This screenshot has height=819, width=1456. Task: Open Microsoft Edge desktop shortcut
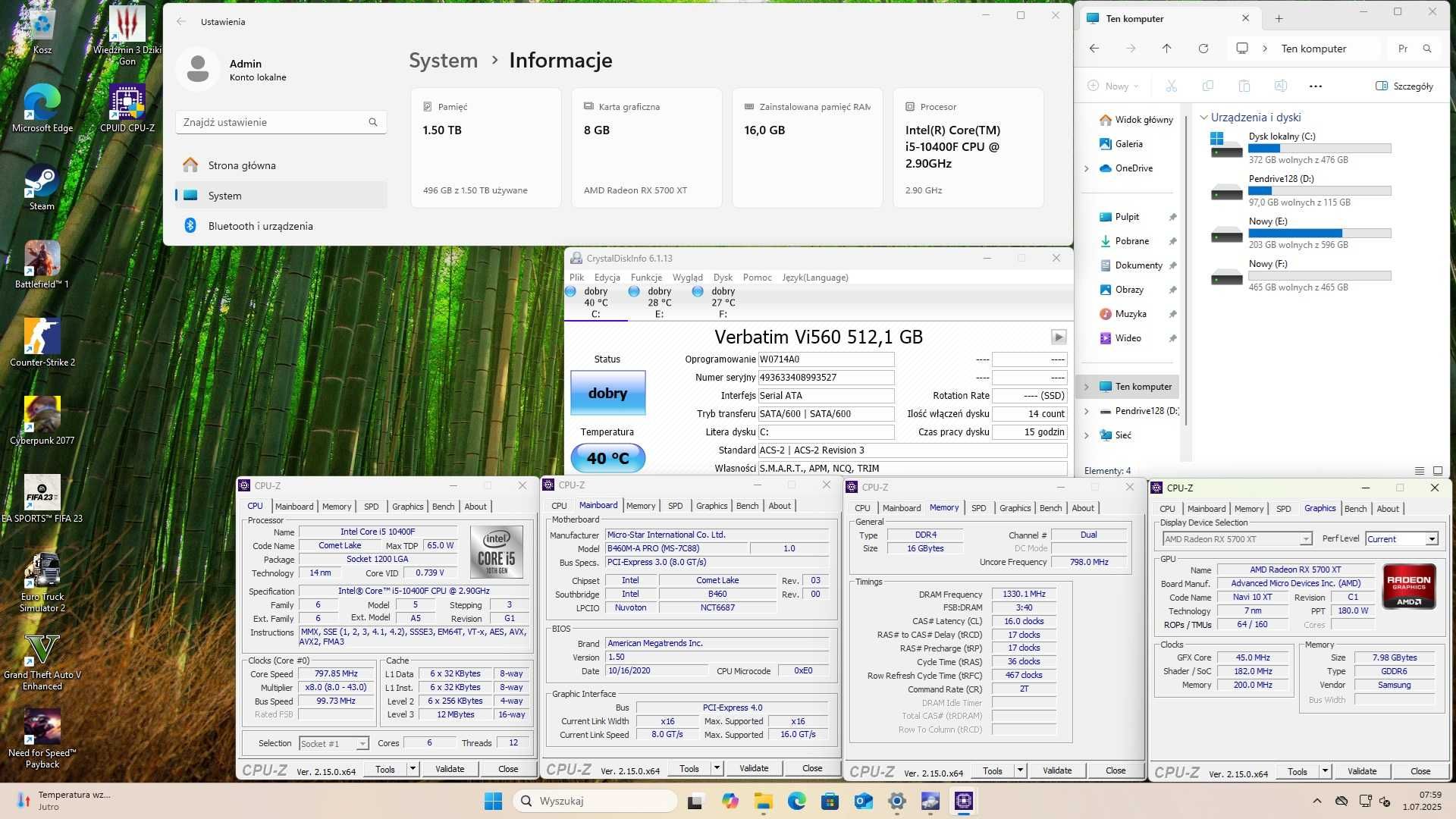[x=42, y=108]
